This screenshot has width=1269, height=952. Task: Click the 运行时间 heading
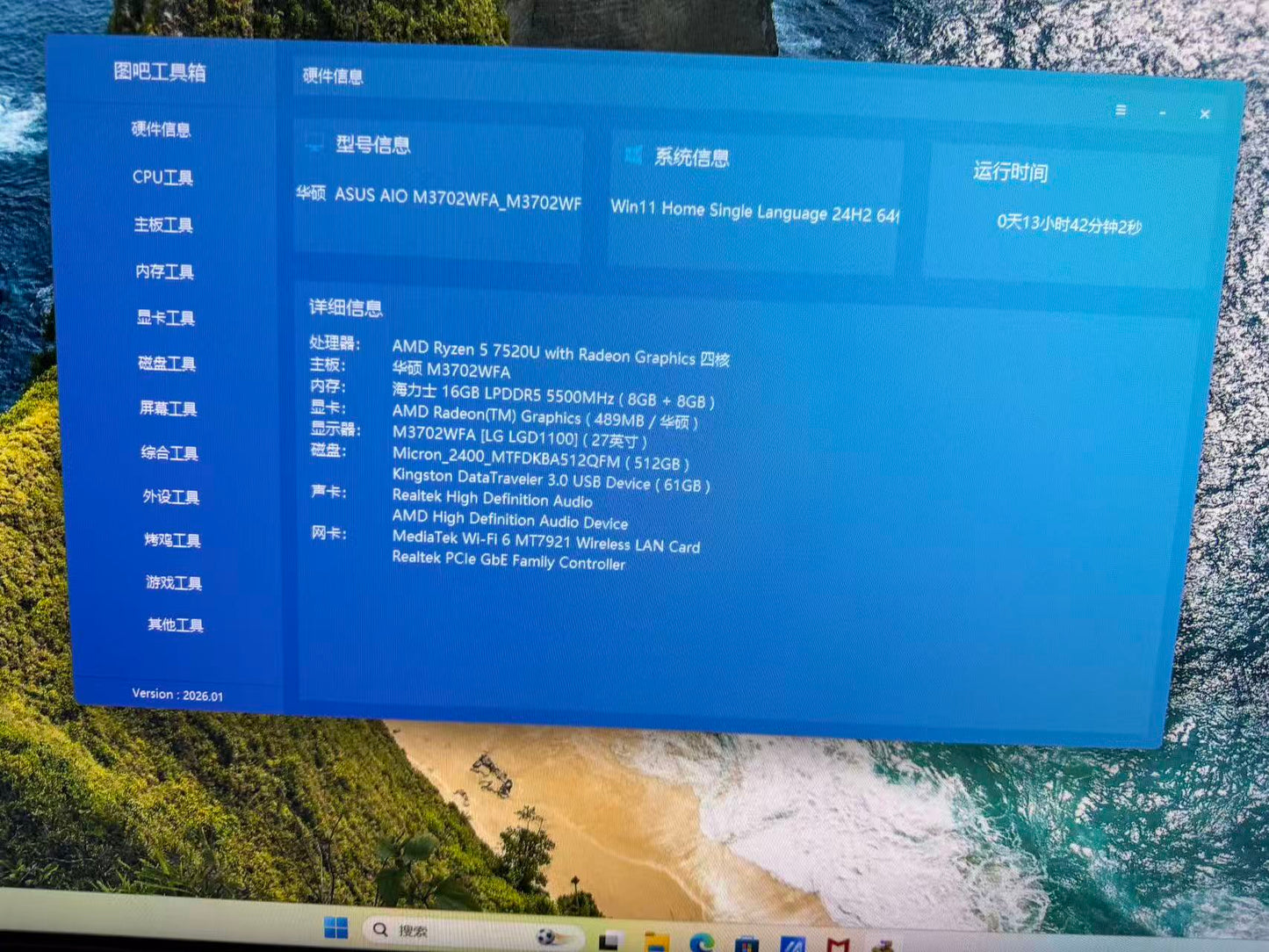[1010, 171]
